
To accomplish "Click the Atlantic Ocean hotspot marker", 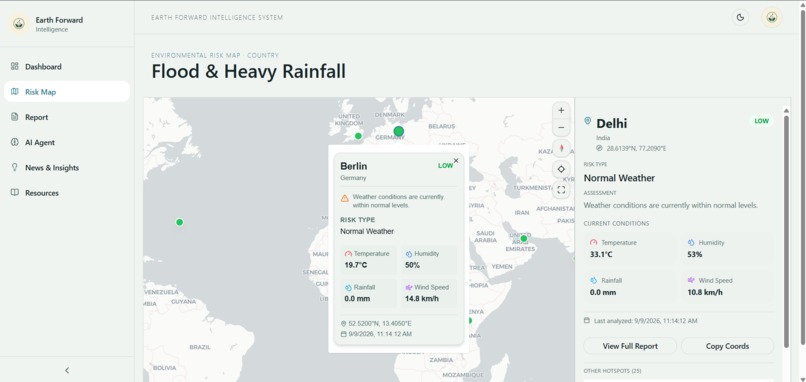I will tap(179, 222).
